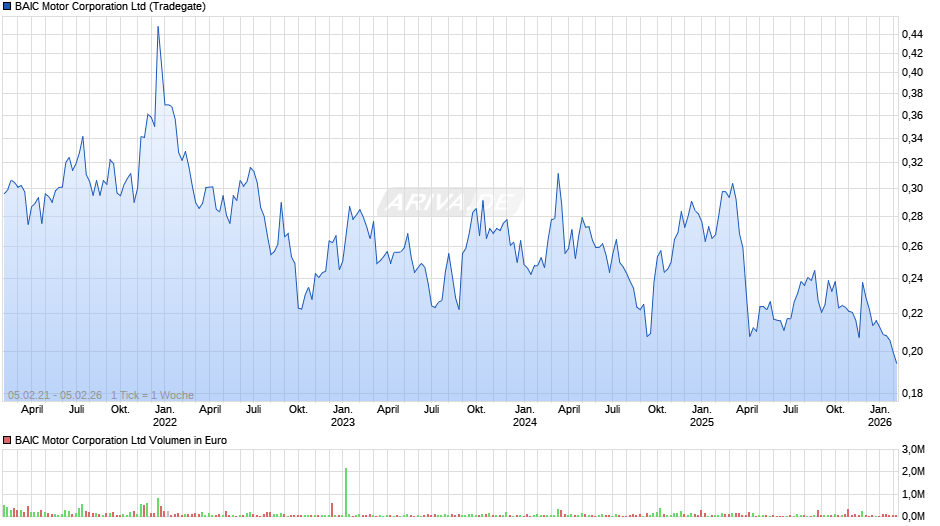
Task: Click the 0,32 price axis label
Action: tap(912, 163)
